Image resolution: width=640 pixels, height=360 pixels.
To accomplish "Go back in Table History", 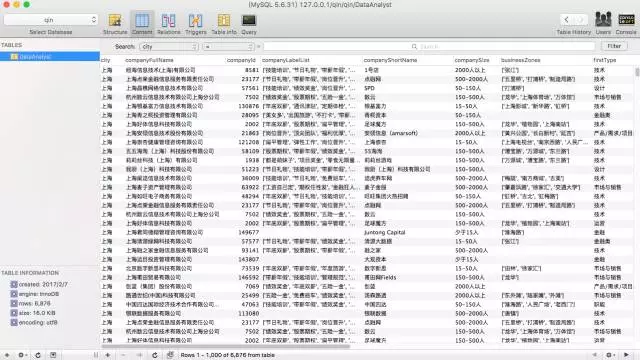I will click(x=567, y=20).
